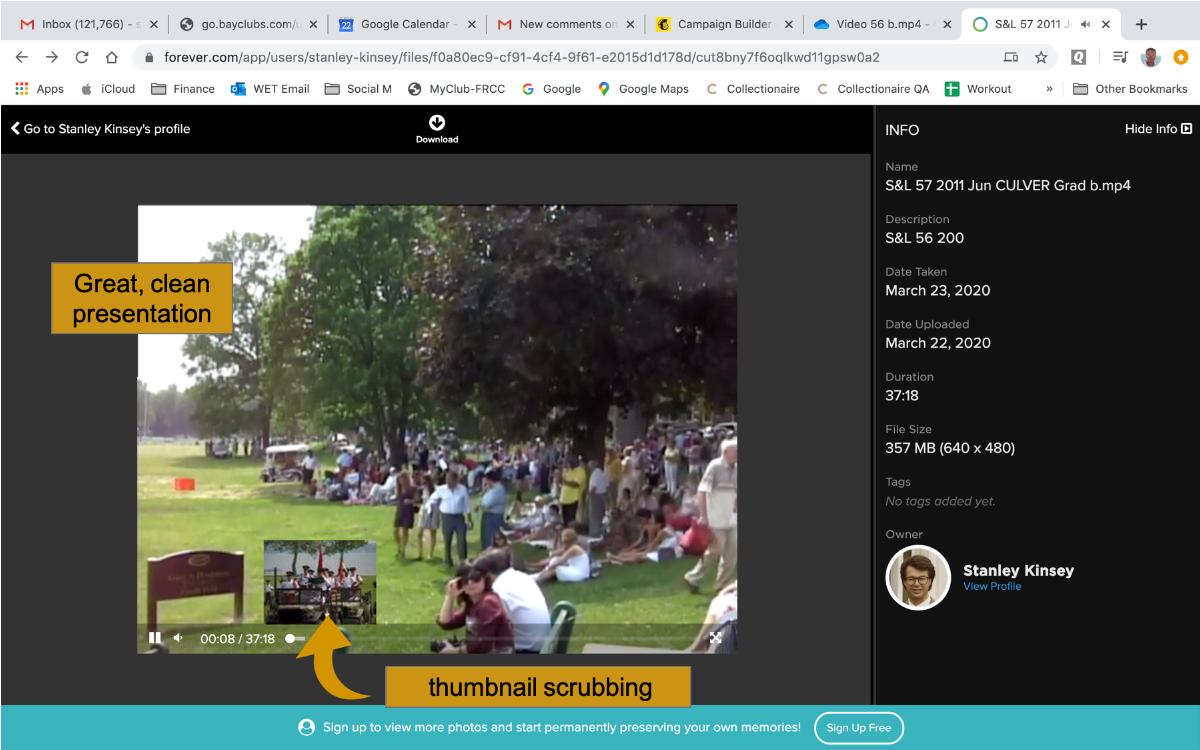Click Stanley Kinsey's owner avatar
The image size is (1200, 750).
click(918, 577)
